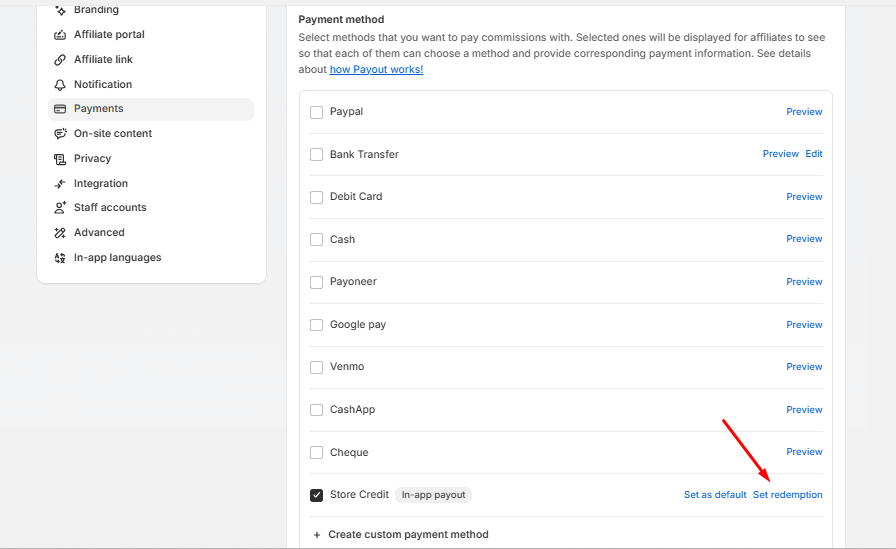Click Set redemption for Store Credit
This screenshot has width=896, height=549.
tap(787, 495)
